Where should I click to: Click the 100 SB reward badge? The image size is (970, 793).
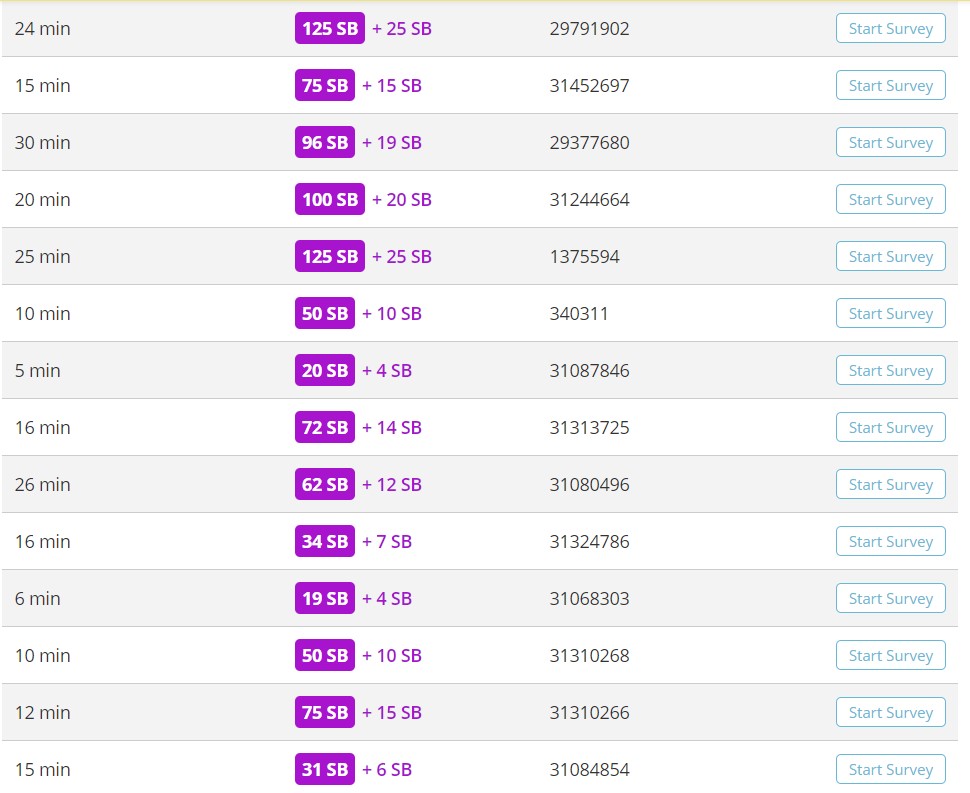click(x=330, y=199)
